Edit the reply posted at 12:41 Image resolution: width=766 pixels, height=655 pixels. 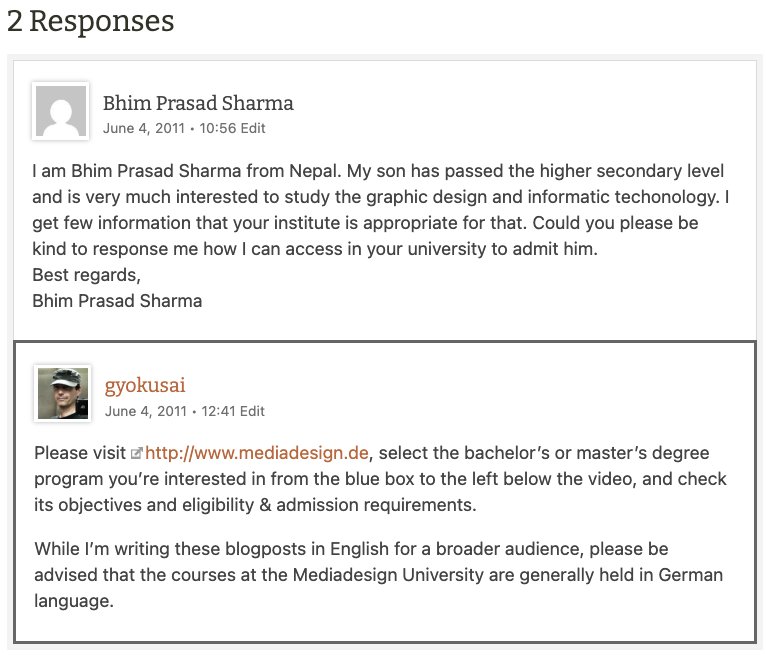pyautogui.click(x=252, y=411)
